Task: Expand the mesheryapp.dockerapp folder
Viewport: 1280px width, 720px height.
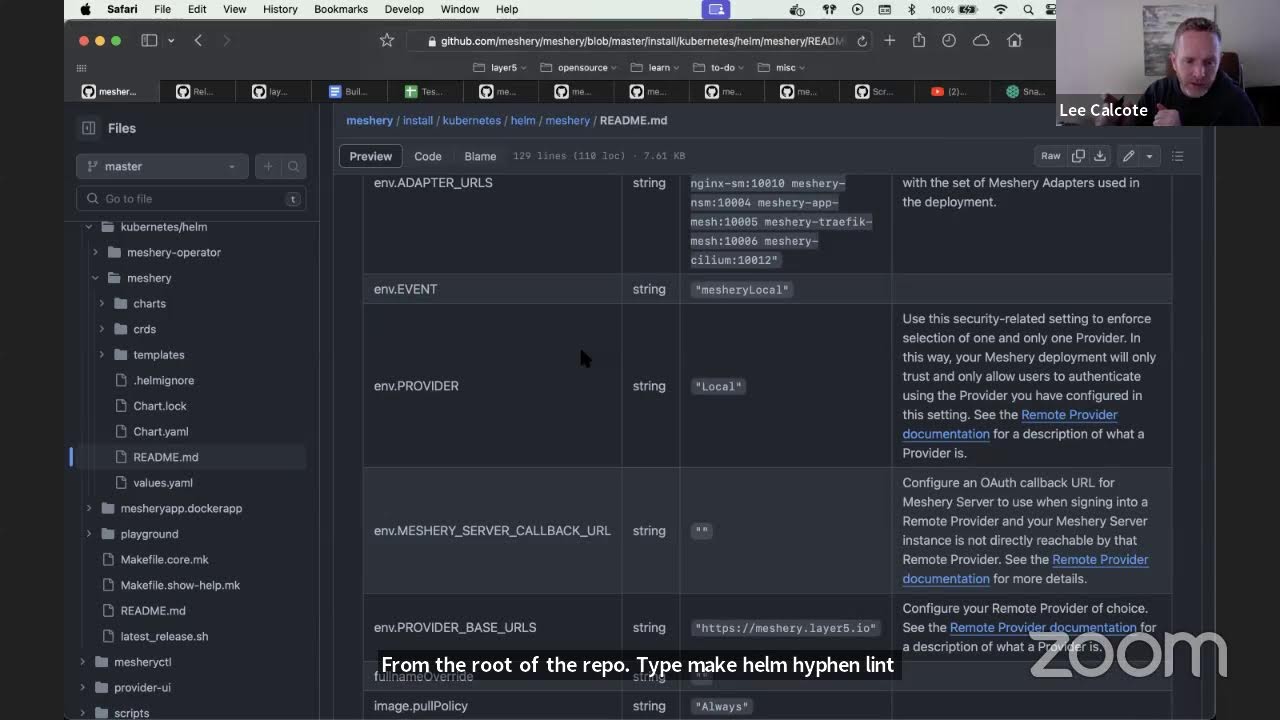Action: [89, 508]
